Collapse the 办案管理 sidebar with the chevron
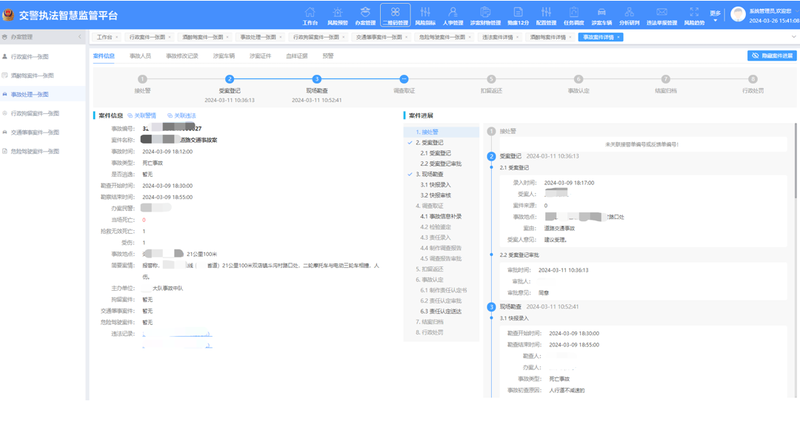Screen dimensions: 800x444 80,37
